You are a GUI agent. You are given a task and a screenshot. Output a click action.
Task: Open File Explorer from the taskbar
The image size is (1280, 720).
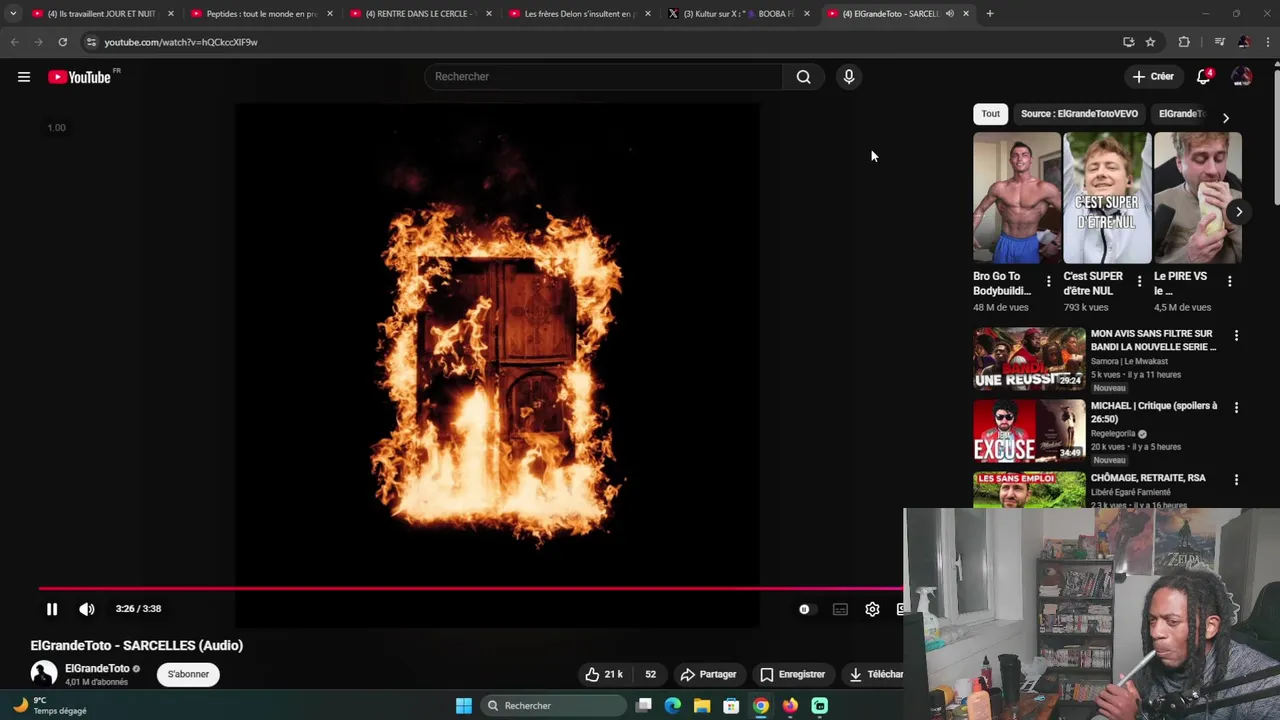(702, 706)
